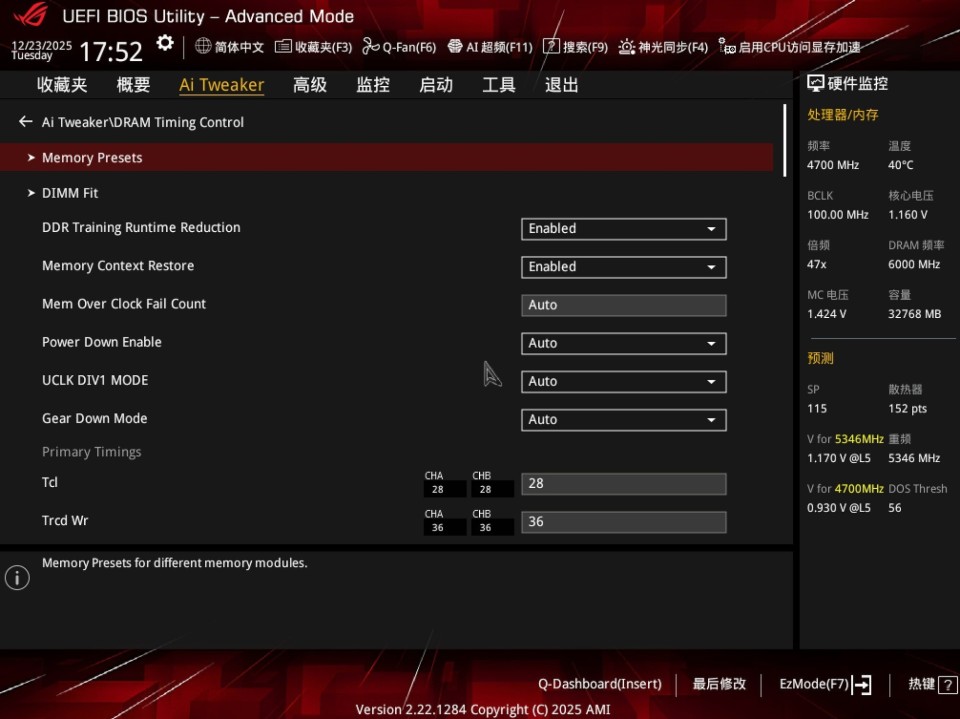This screenshot has width=960, height=719.
Task: Click the 6000 MHz DRAM frequency value
Action: coord(913,265)
